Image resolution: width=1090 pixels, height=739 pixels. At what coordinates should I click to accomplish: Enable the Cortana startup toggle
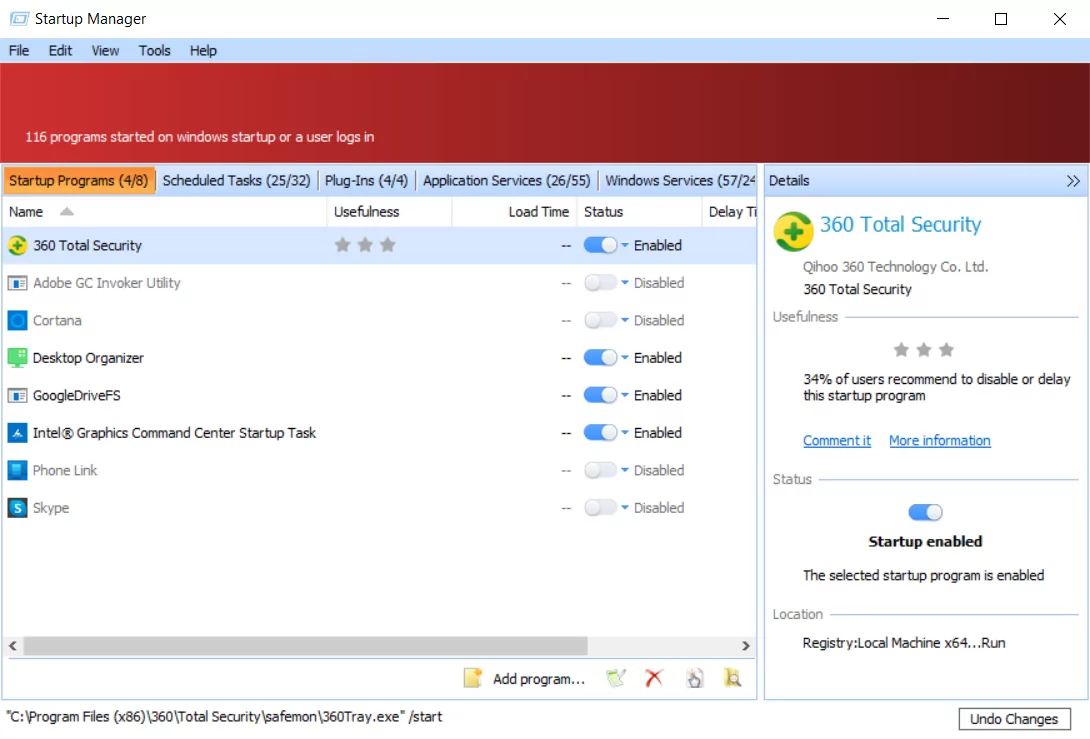click(x=600, y=320)
